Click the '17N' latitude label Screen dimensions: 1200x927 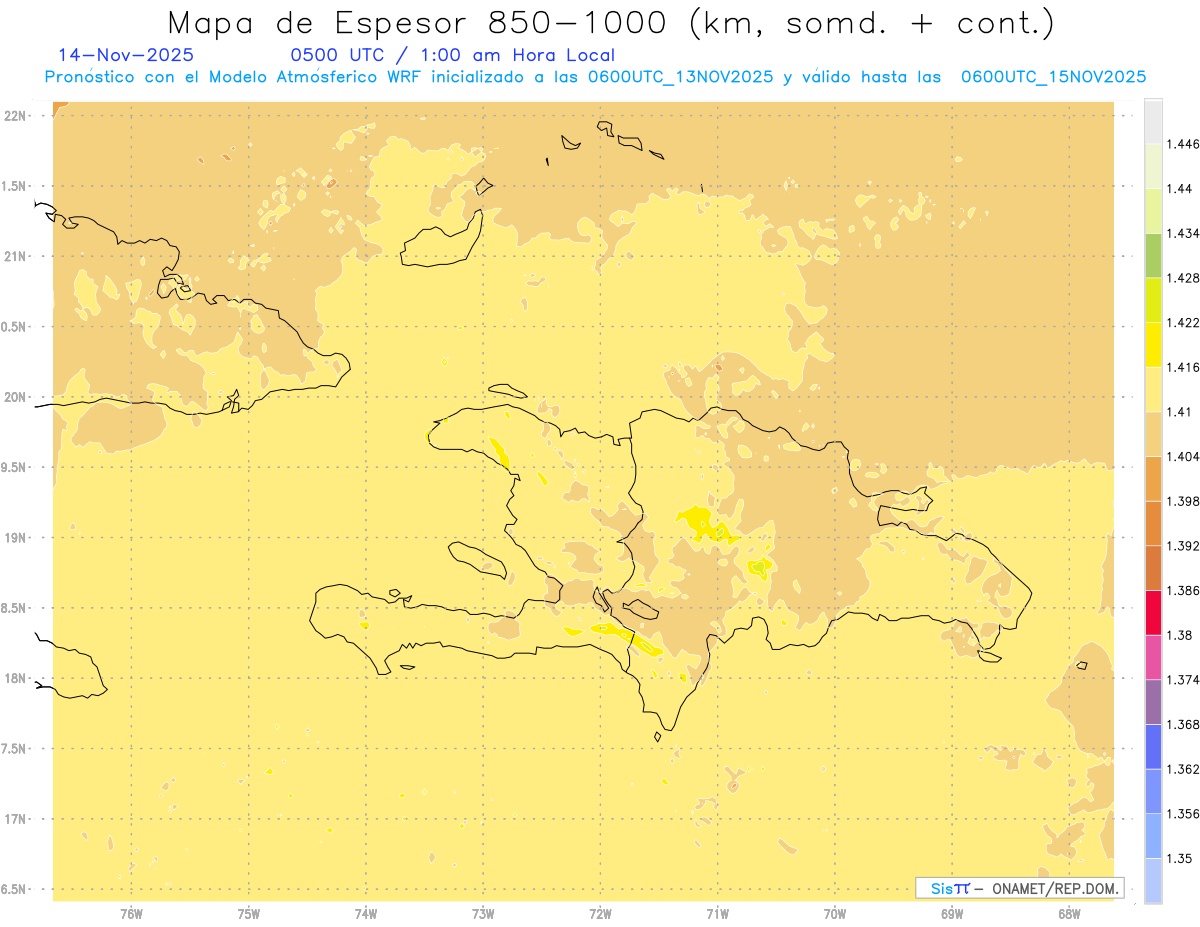click(14, 819)
